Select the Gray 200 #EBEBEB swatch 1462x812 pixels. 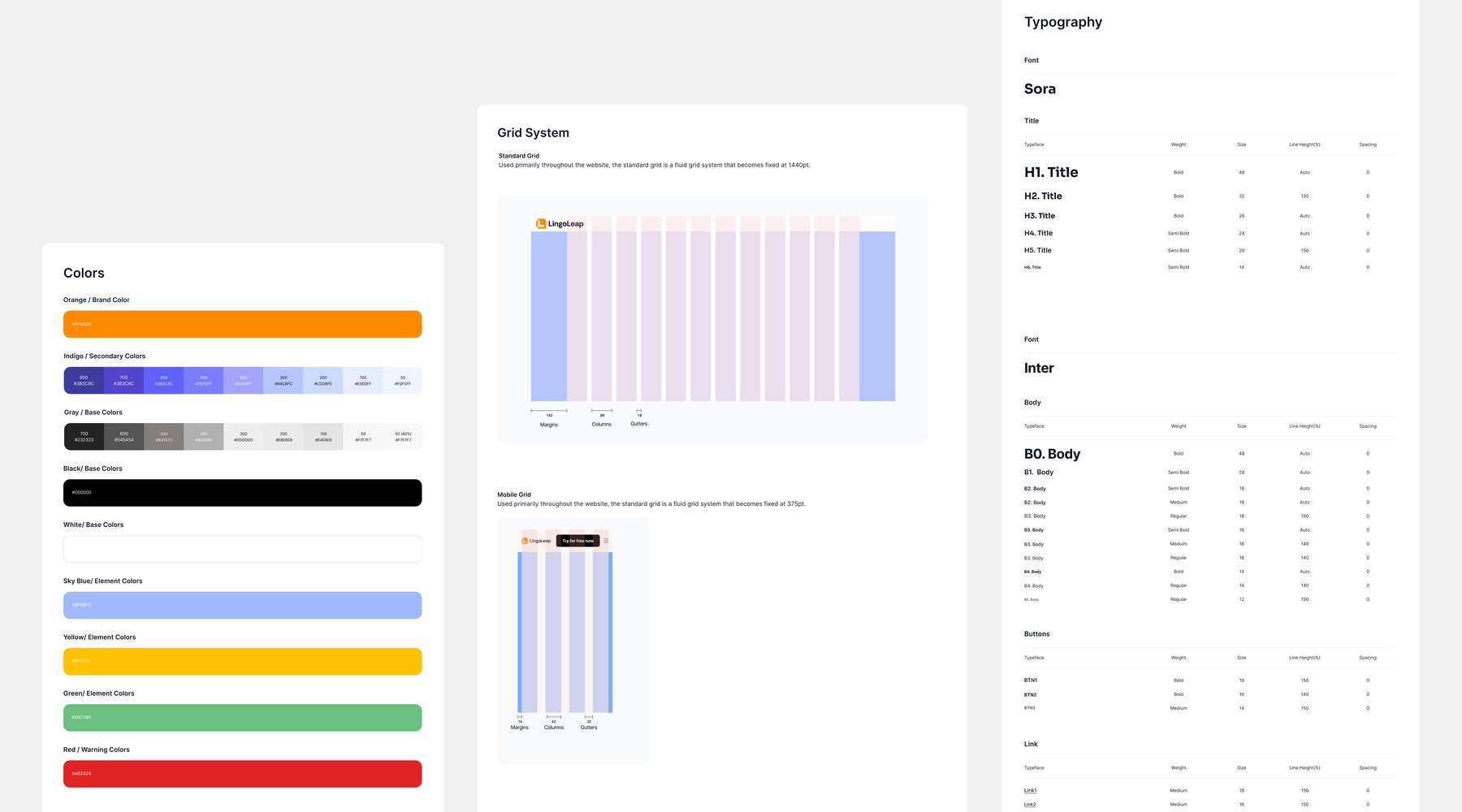click(x=283, y=437)
